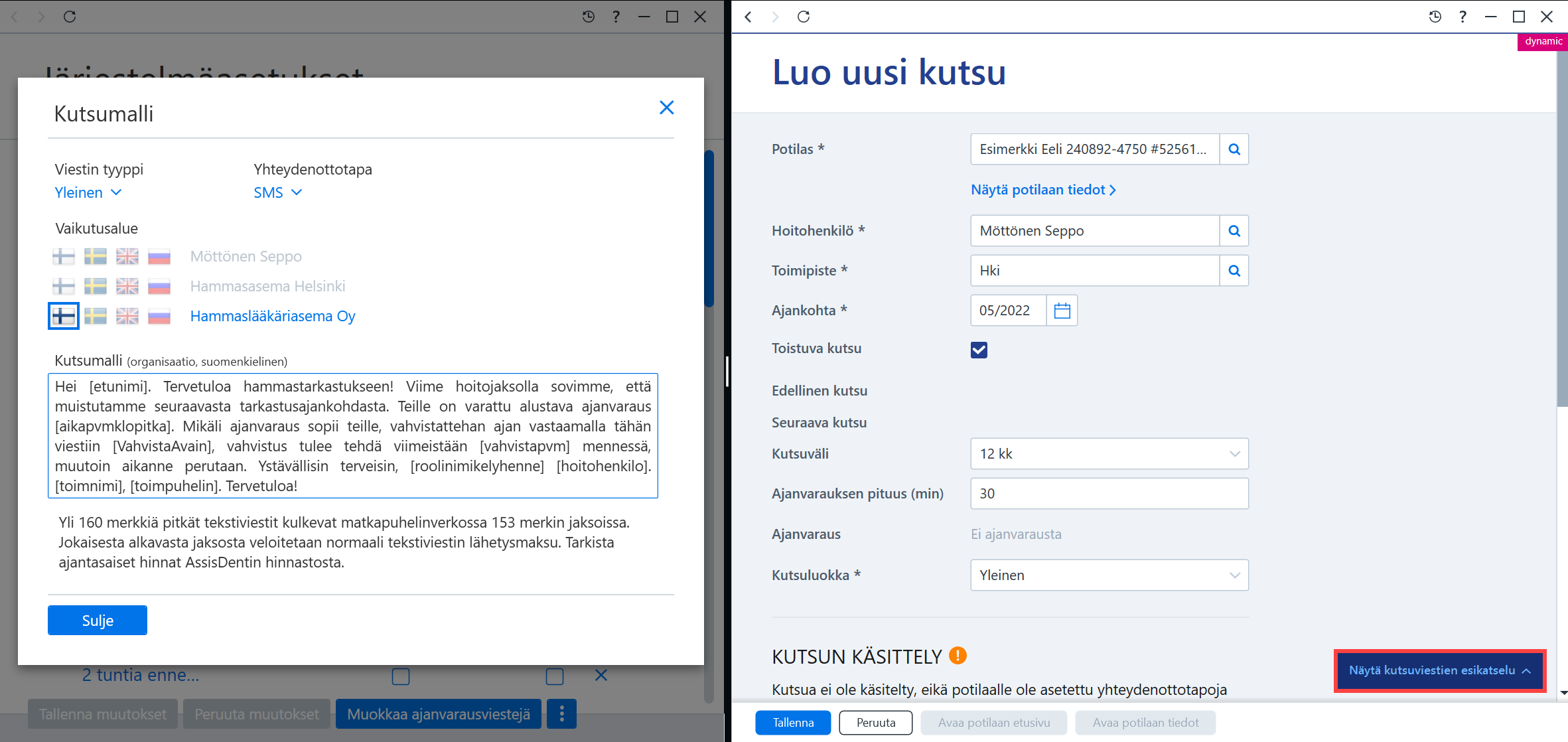Open help question mark in left window
The width and height of the screenshot is (1568, 742).
(x=616, y=17)
